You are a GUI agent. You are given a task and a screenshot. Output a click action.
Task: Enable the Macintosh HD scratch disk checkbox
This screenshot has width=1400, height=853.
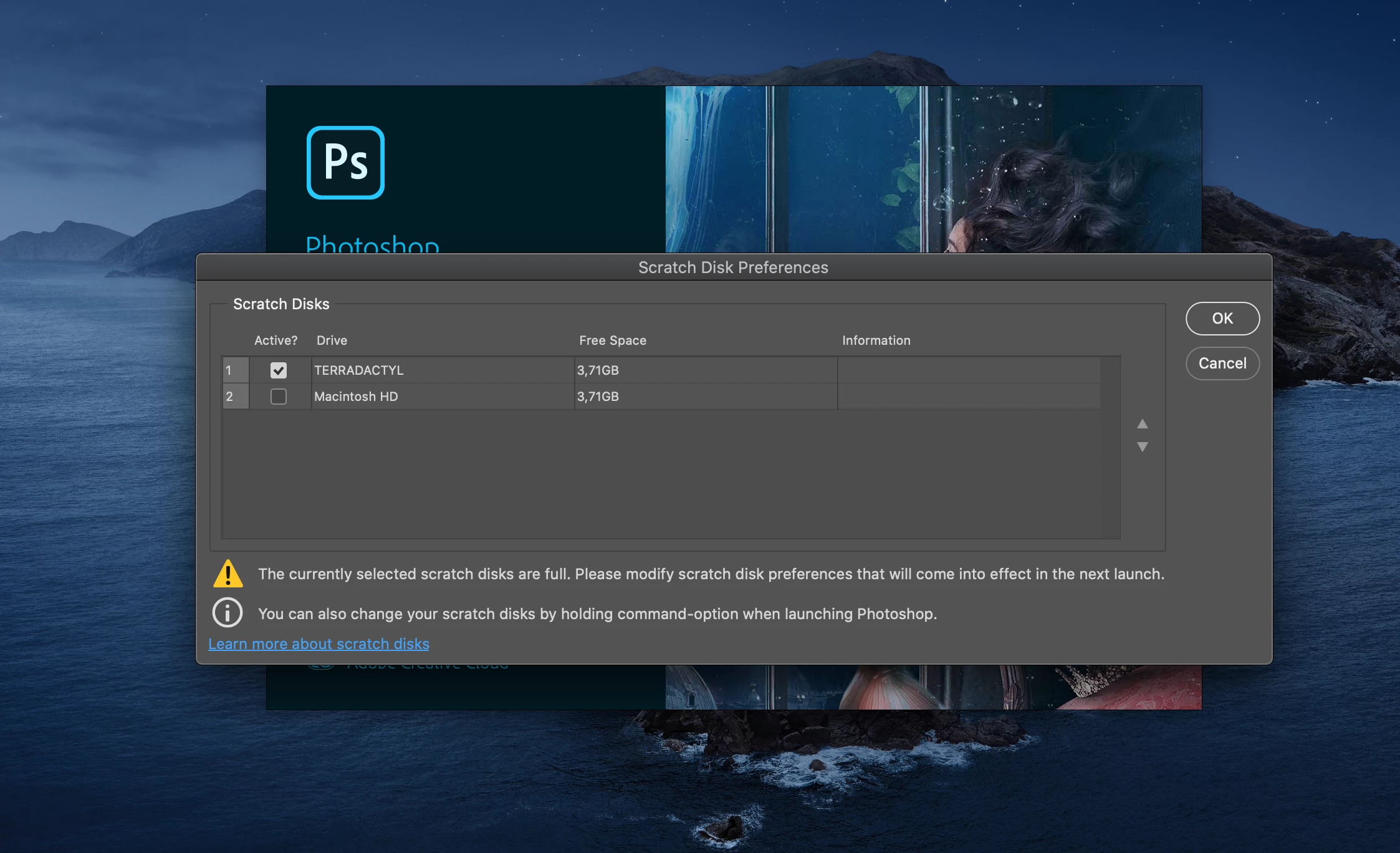pos(279,397)
